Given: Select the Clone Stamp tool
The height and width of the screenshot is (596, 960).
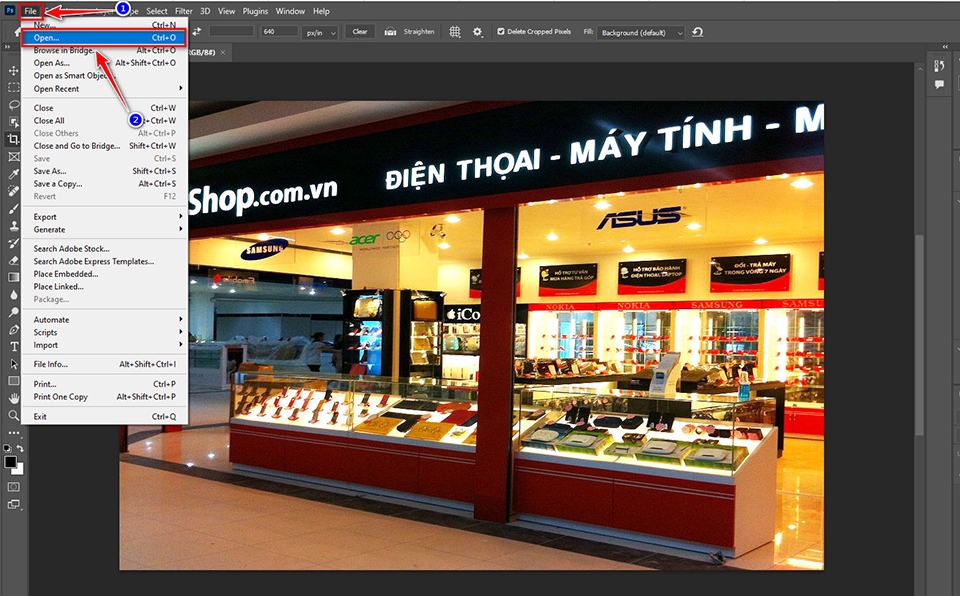Looking at the screenshot, I should coord(13,225).
